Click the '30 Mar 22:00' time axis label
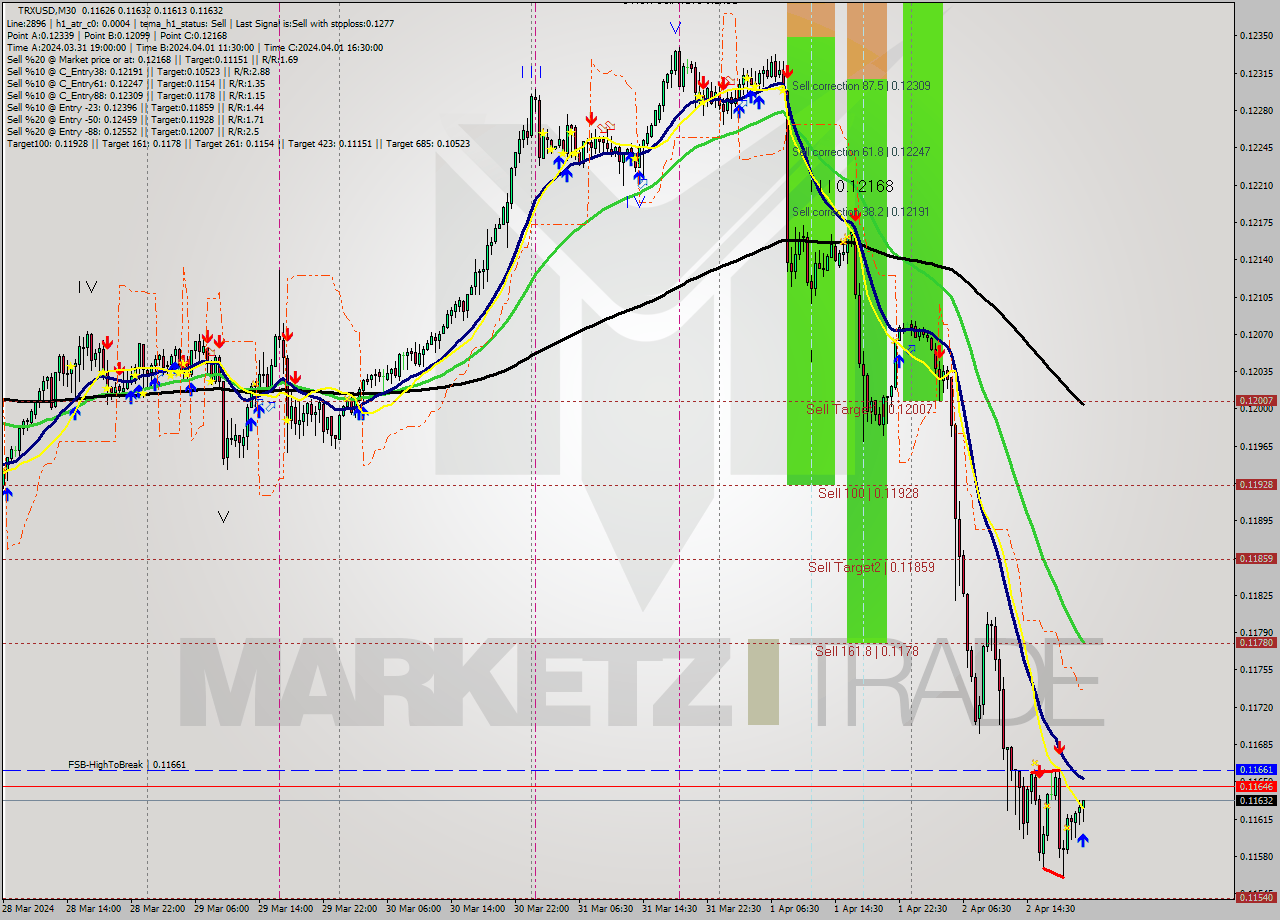This screenshot has width=1280, height=920. [x=540, y=909]
